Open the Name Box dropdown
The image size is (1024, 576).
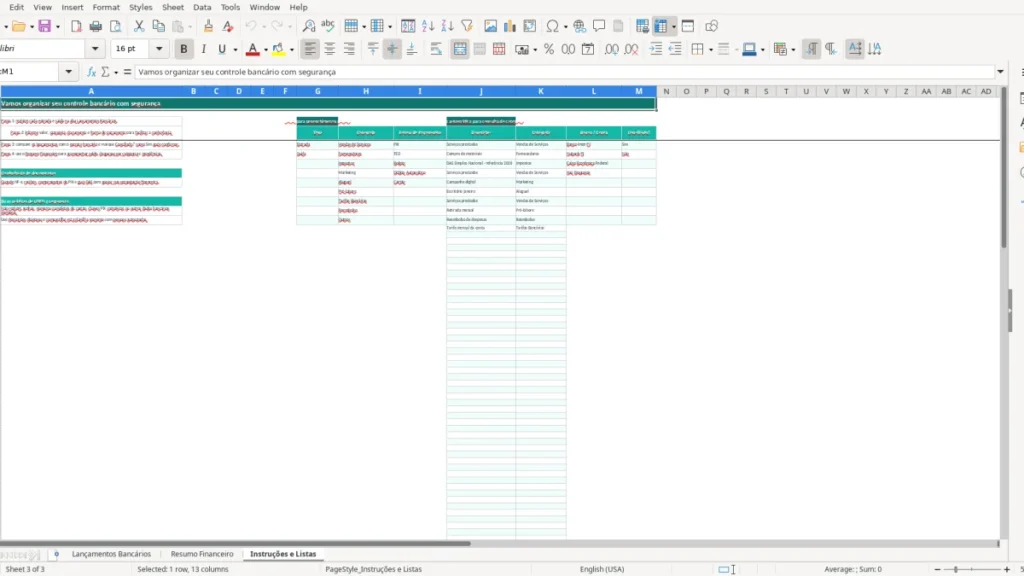point(69,72)
